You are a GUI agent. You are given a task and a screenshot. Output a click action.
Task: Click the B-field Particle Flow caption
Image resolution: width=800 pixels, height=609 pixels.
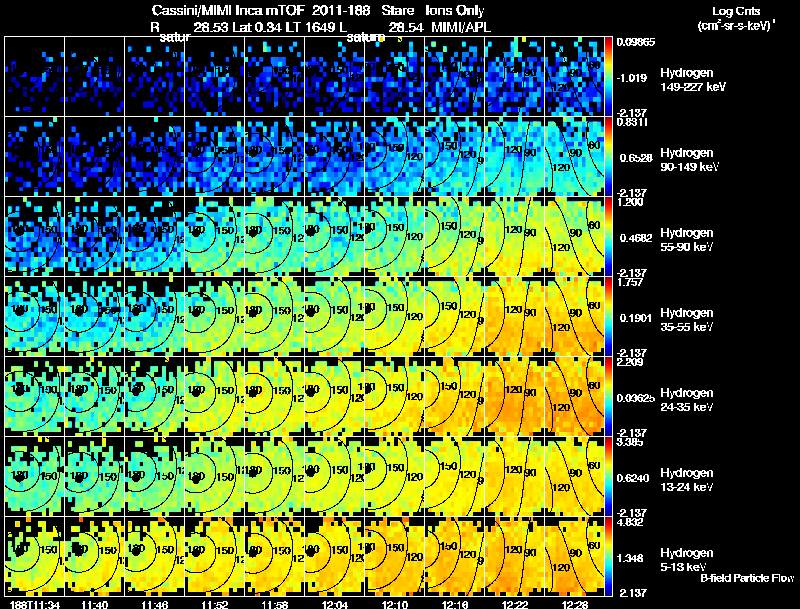point(747,578)
